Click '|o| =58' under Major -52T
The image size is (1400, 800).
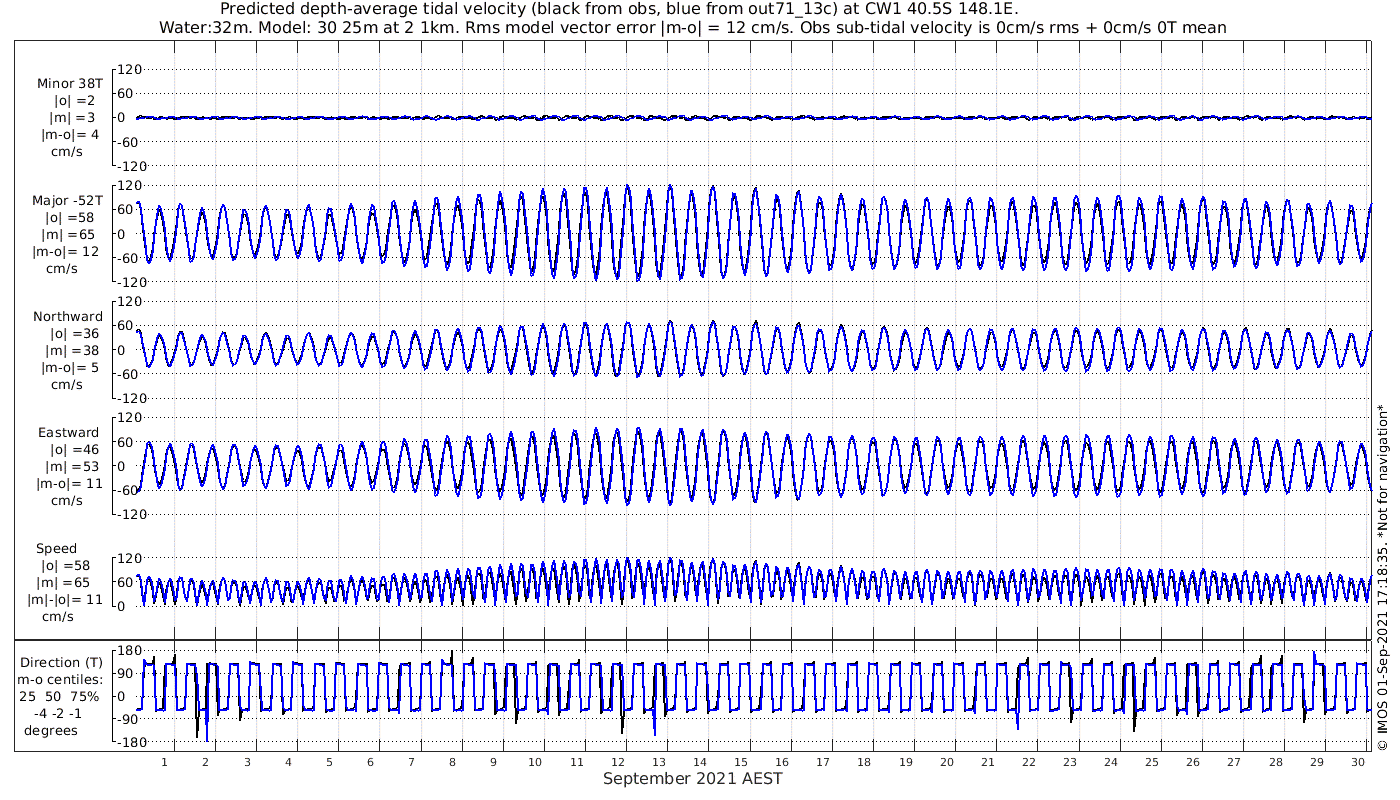point(70,218)
